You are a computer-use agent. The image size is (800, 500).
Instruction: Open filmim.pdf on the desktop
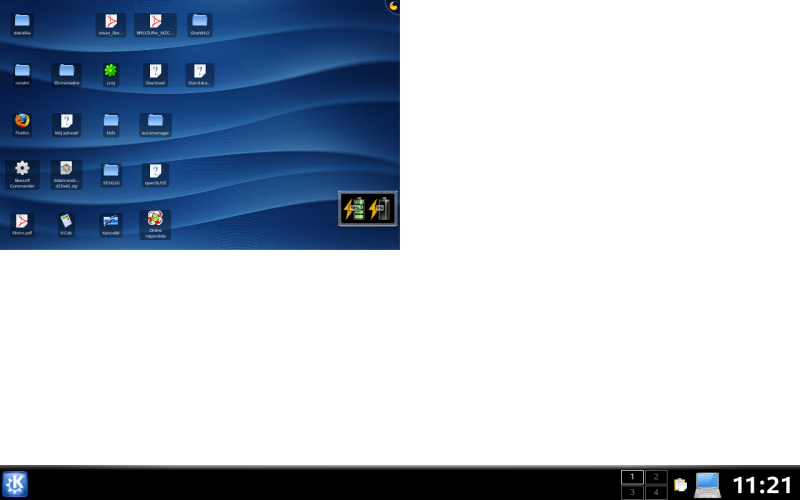point(22,224)
